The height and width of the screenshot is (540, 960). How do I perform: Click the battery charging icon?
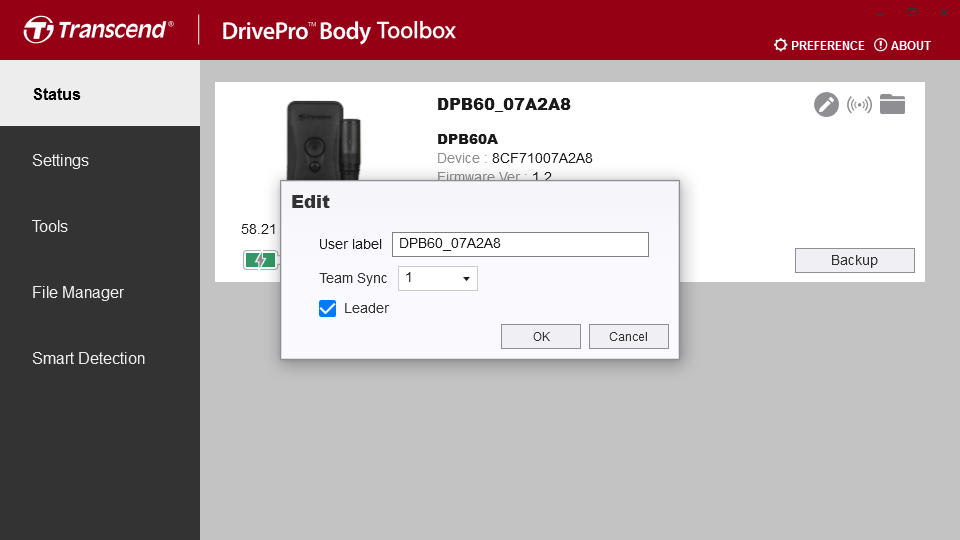click(261, 260)
